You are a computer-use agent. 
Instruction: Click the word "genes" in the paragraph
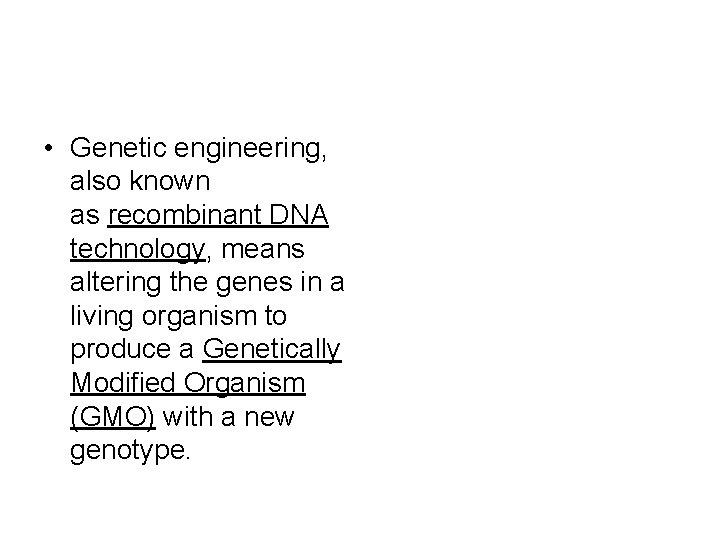254,284
